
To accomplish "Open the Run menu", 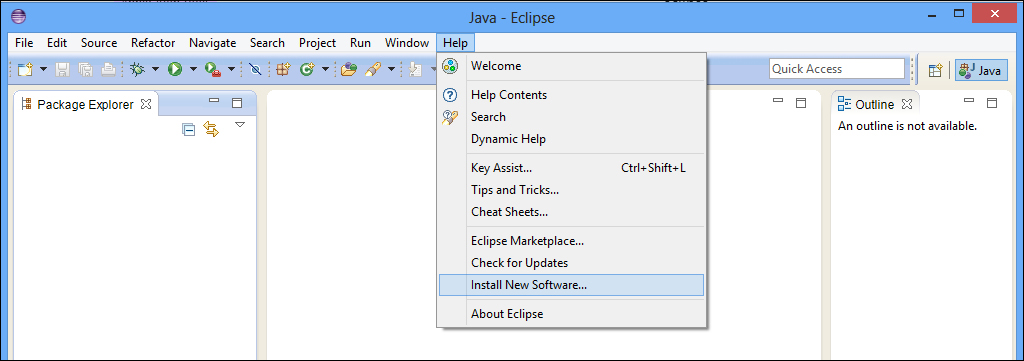I will pos(360,43).
